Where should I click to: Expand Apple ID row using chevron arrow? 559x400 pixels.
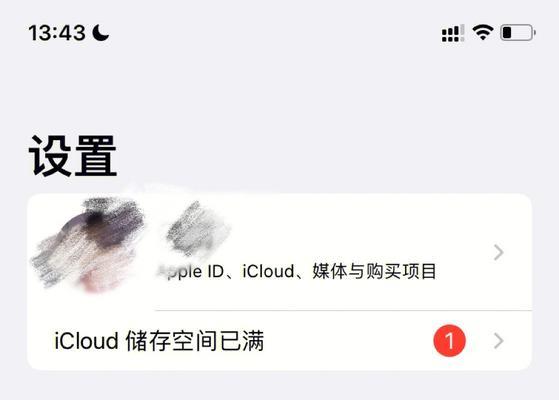[499, 252]
